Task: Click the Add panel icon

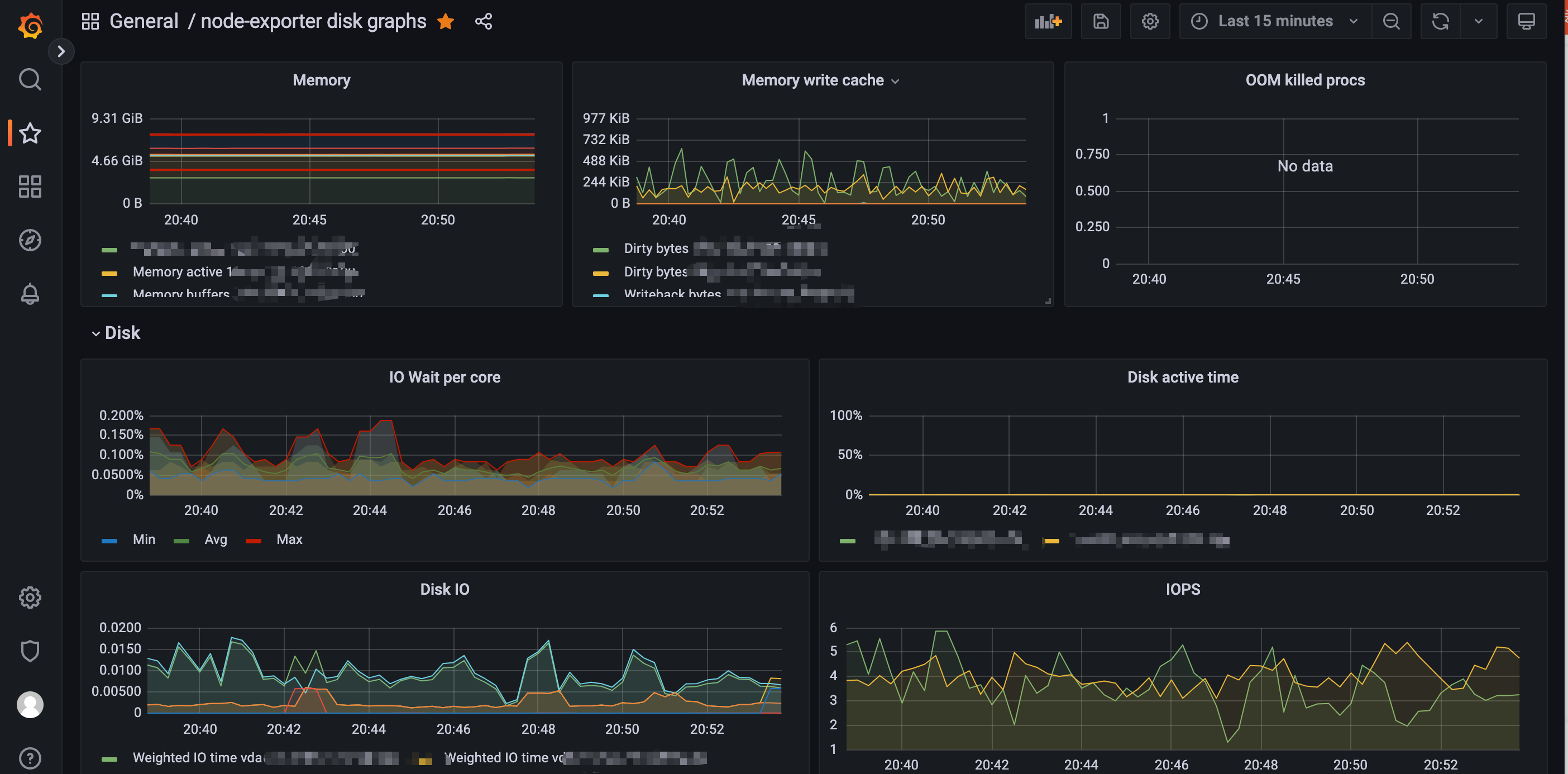Action: tap(1048, 21)
